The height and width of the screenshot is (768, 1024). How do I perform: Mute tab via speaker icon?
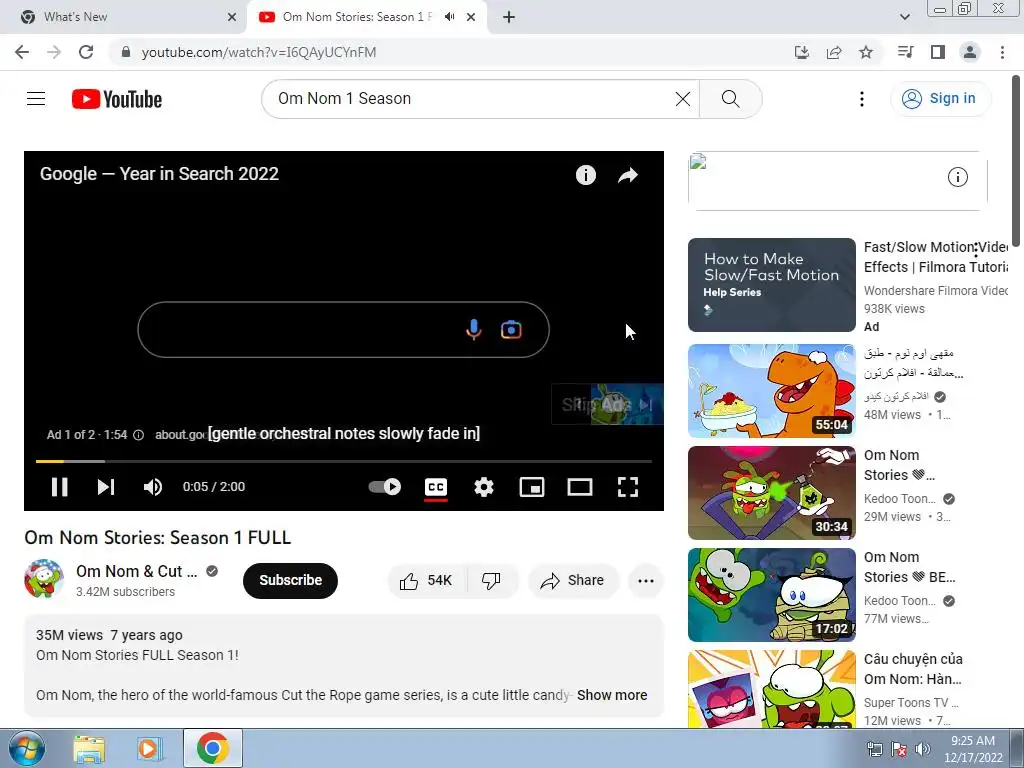coord(449,17)
